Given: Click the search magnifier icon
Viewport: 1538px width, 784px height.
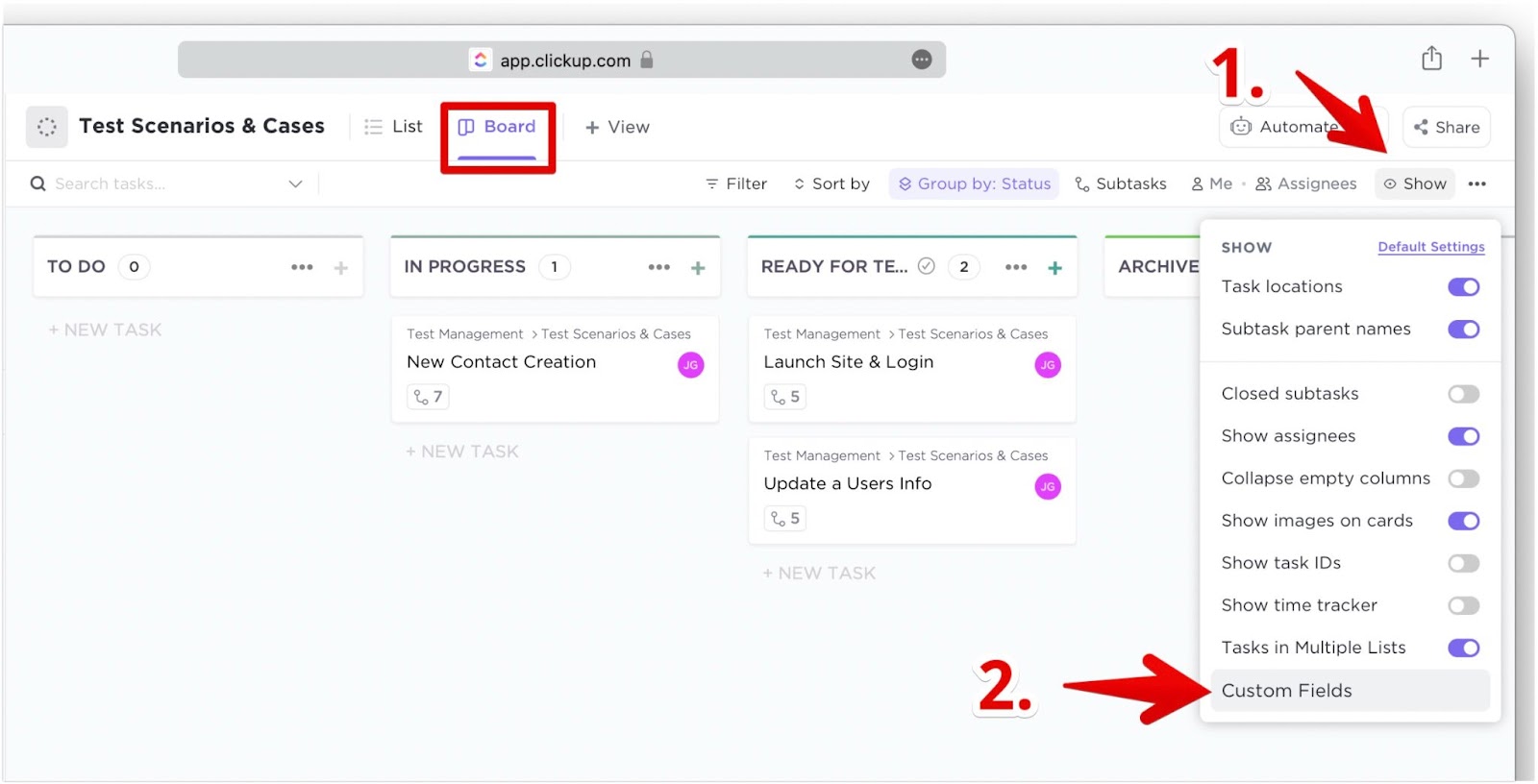Looking at the screenshot, I should click(x=37, y=184).
